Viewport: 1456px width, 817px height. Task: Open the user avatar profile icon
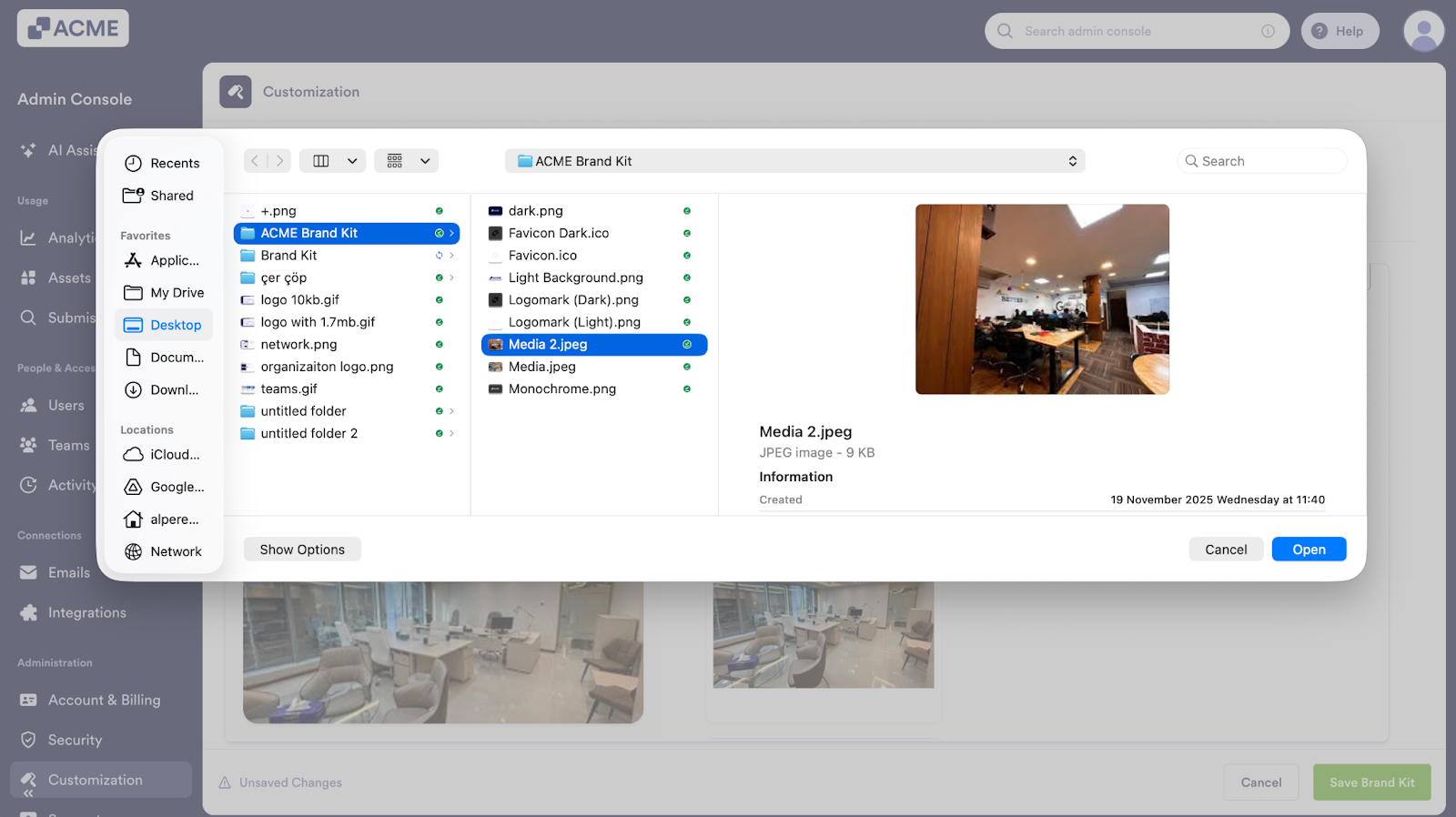tap(1423, 31)
